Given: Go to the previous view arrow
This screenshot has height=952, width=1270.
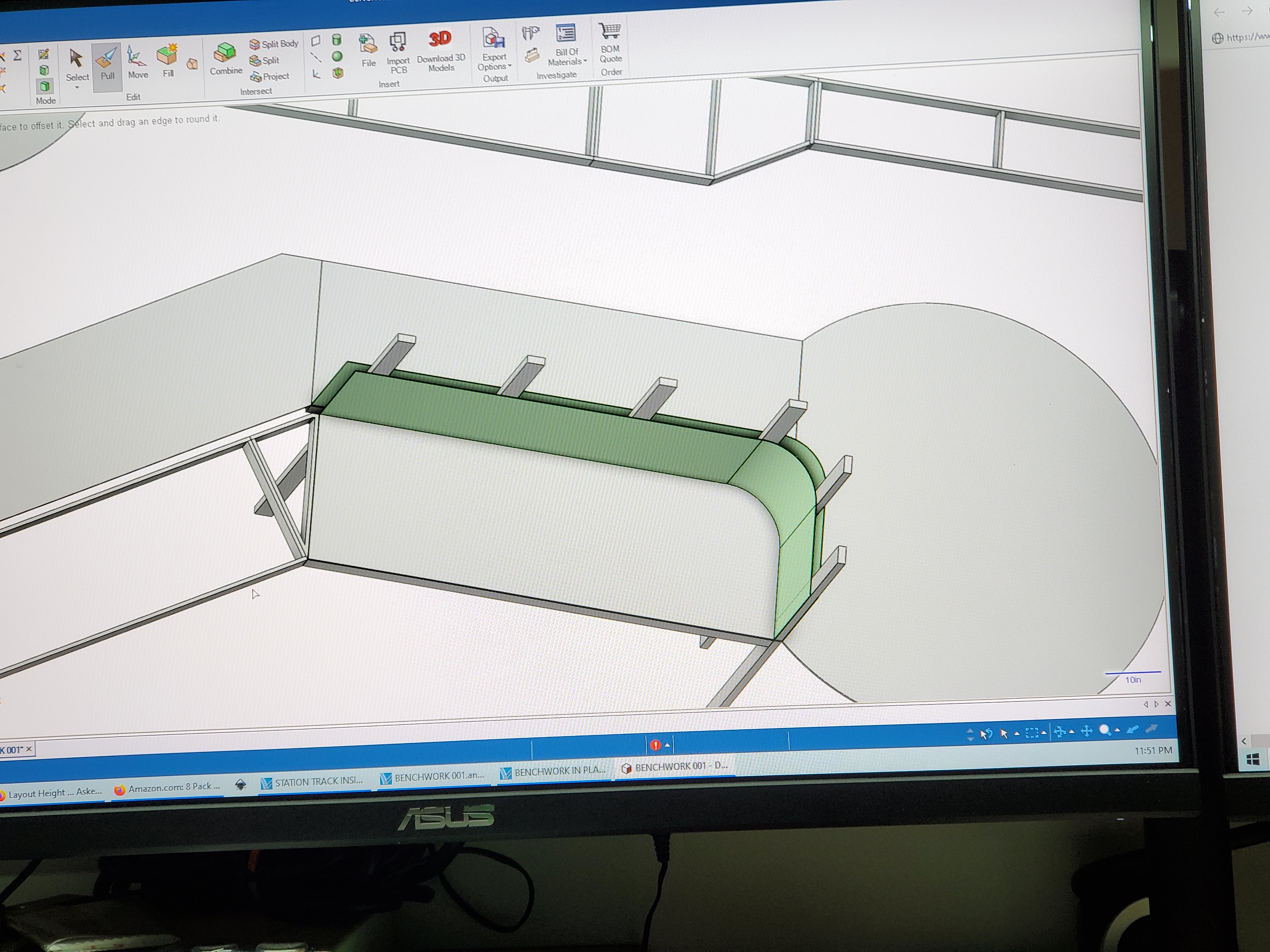Looking at the screenshot, I should pyautogui.click(x=1132, y=729).
